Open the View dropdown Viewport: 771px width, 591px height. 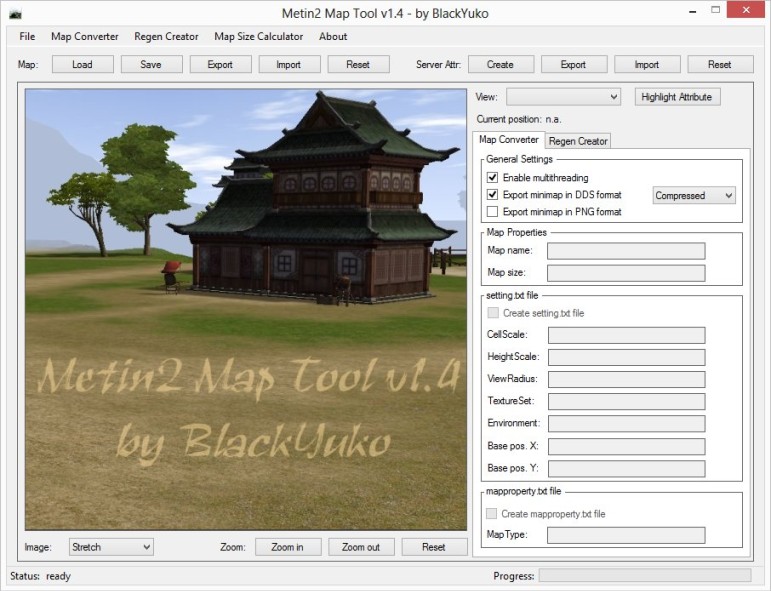(563, 97)
